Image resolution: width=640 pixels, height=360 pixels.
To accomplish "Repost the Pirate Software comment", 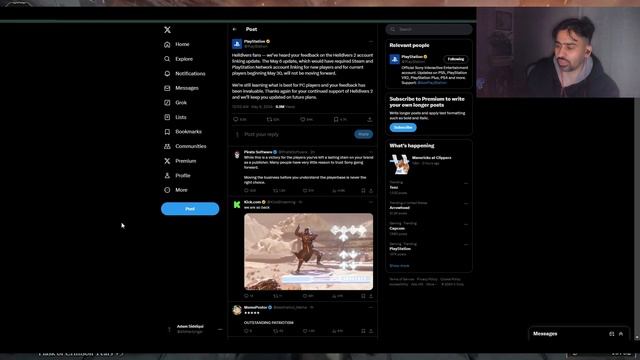I will pos(276,191).
